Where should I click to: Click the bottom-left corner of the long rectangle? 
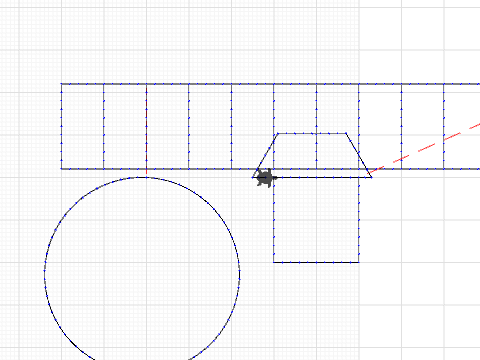tap(61, 169)
